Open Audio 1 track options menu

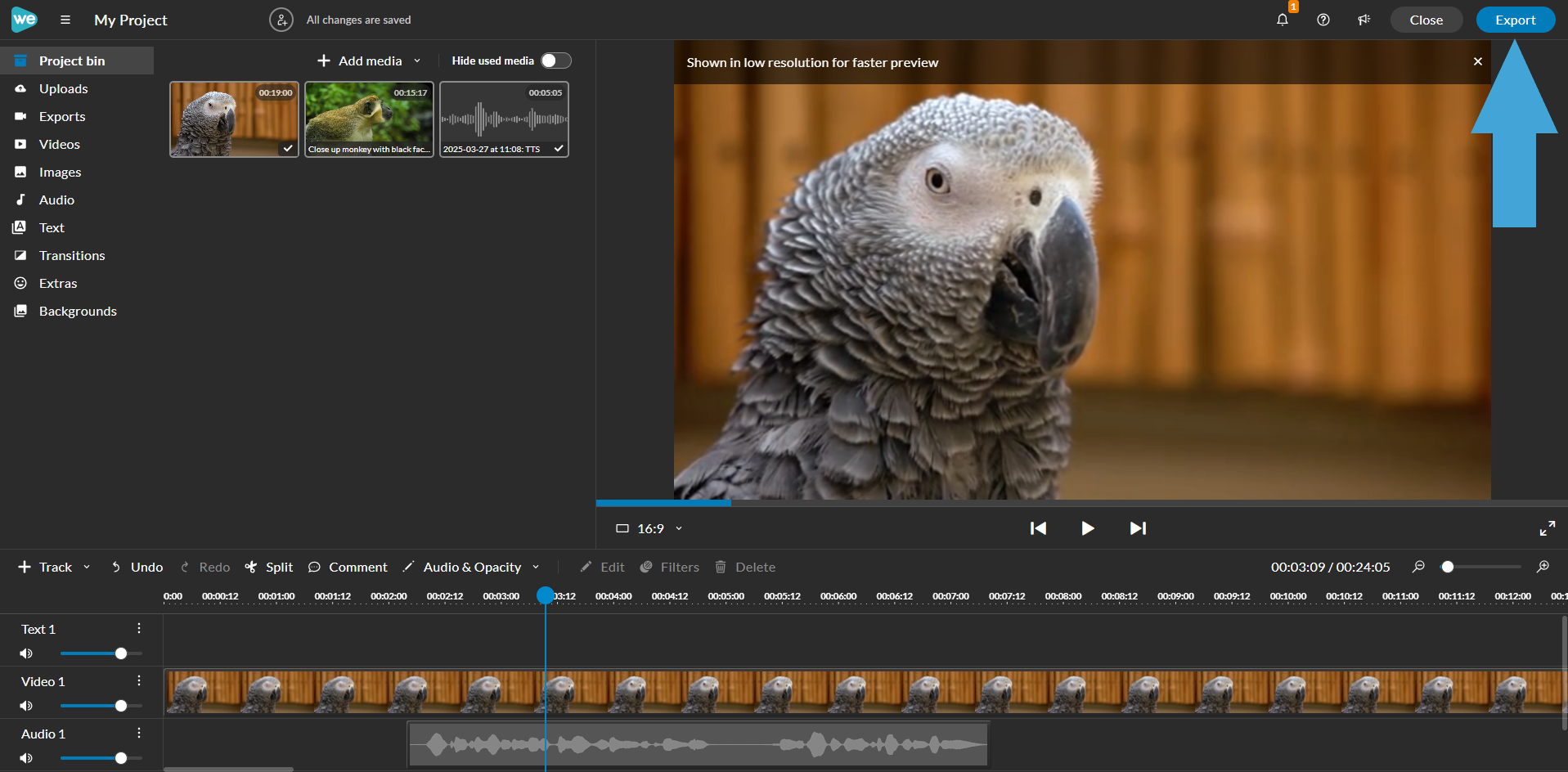pyautogui.click(x=139, y=733)
